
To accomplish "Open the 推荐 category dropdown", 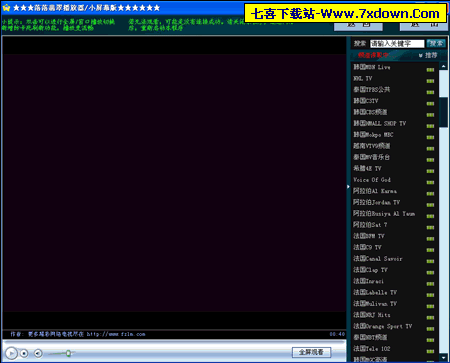I will pyautogui.click(x=428, y=55).
